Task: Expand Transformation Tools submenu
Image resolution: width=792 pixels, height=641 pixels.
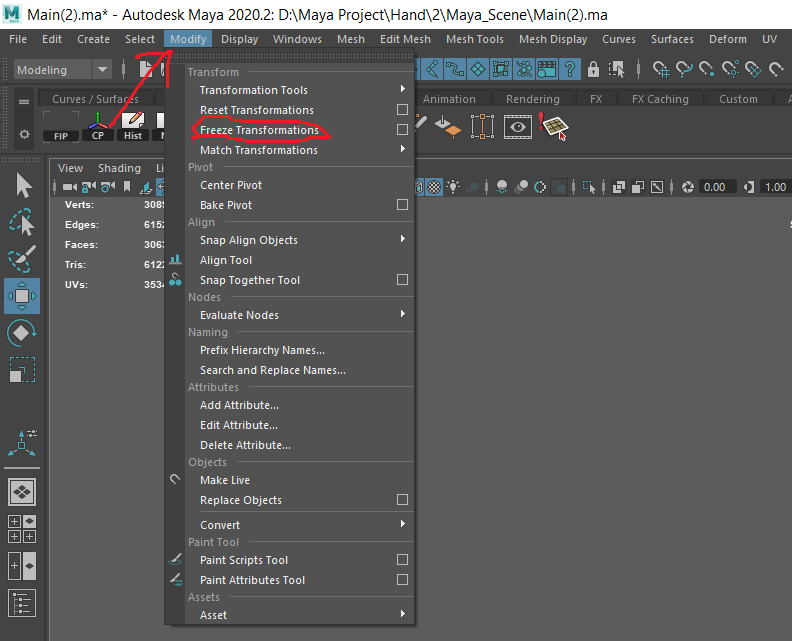Action: click(403, 89)
